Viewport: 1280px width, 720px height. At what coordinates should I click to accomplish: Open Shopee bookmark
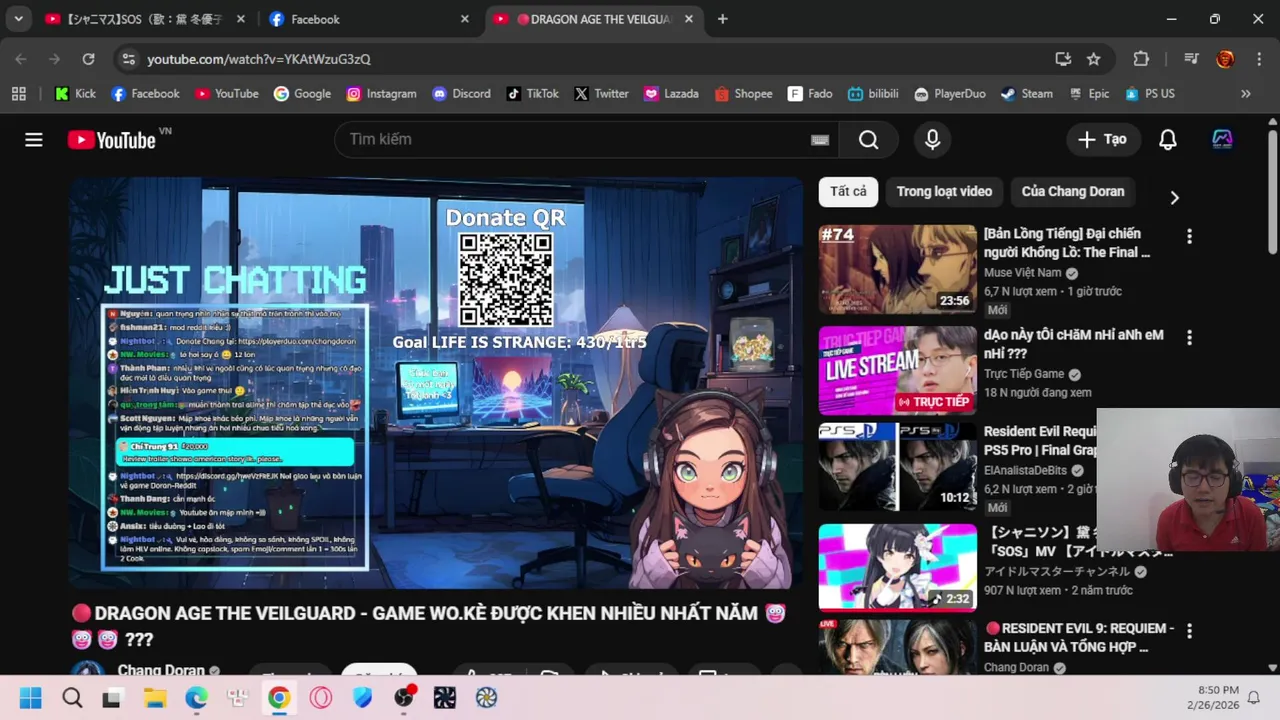[x=743, y=93]
